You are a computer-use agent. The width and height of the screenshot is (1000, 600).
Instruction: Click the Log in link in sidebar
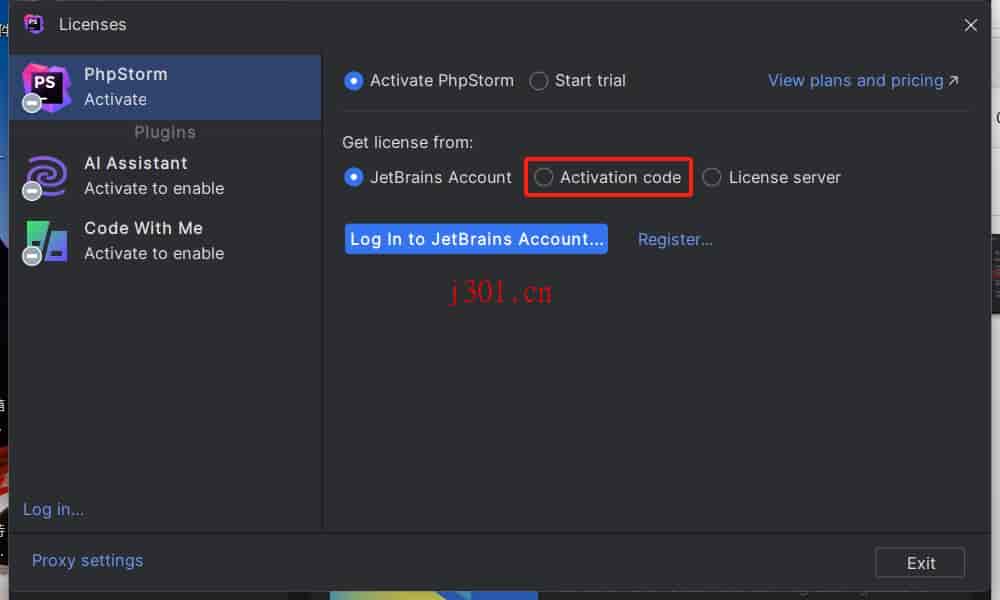click(x=53, y=509)
